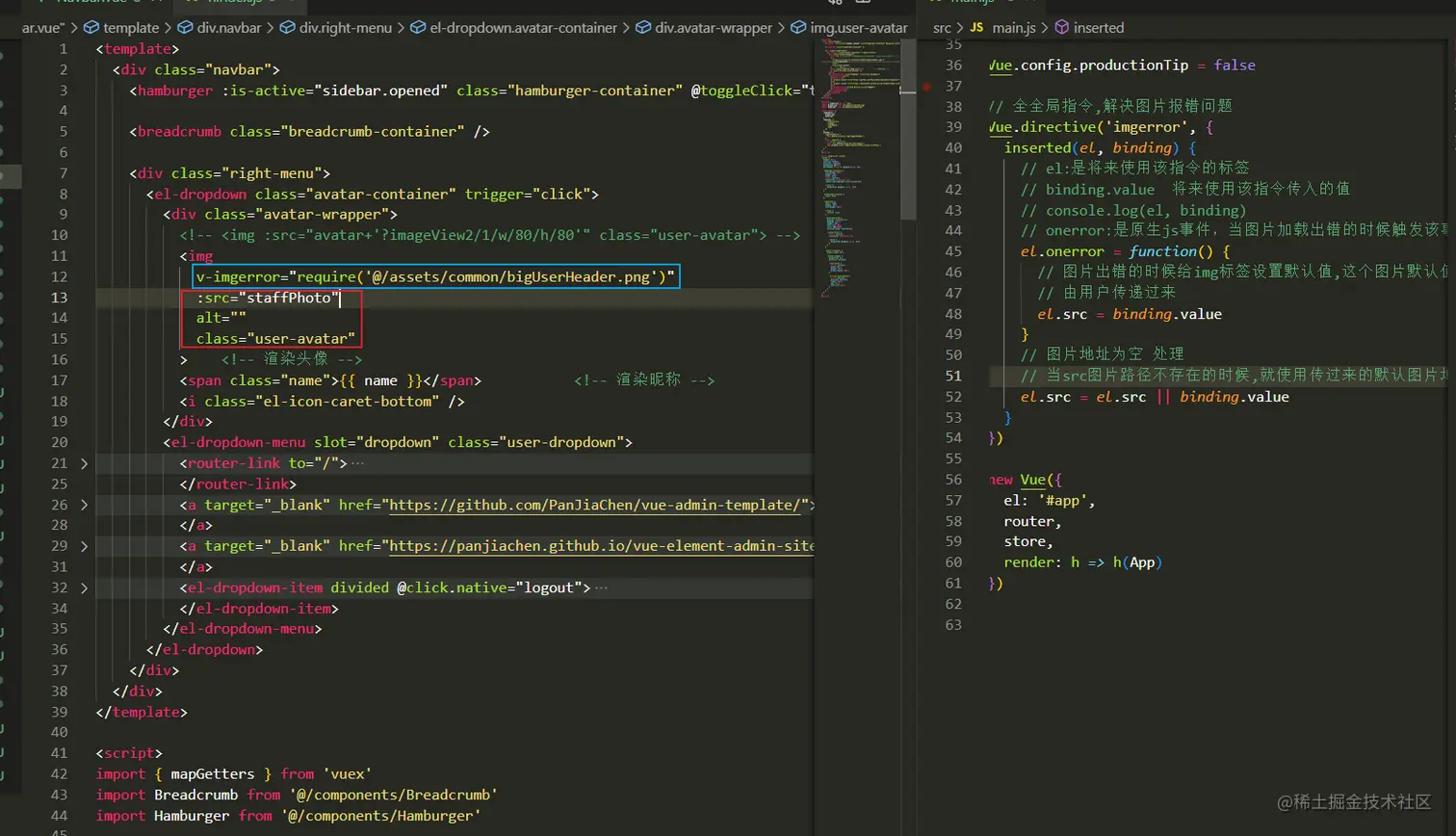This screenshot has width=1456, height=836.
Task: Open the 'div.navbar' breadcrumb segment
Action: click(x=220, y=28)
